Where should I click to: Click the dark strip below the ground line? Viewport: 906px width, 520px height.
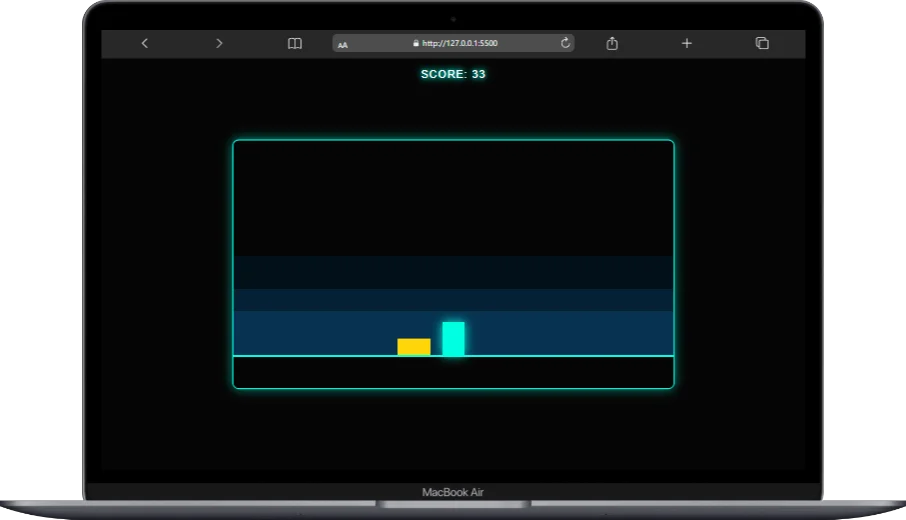point(453,372)
